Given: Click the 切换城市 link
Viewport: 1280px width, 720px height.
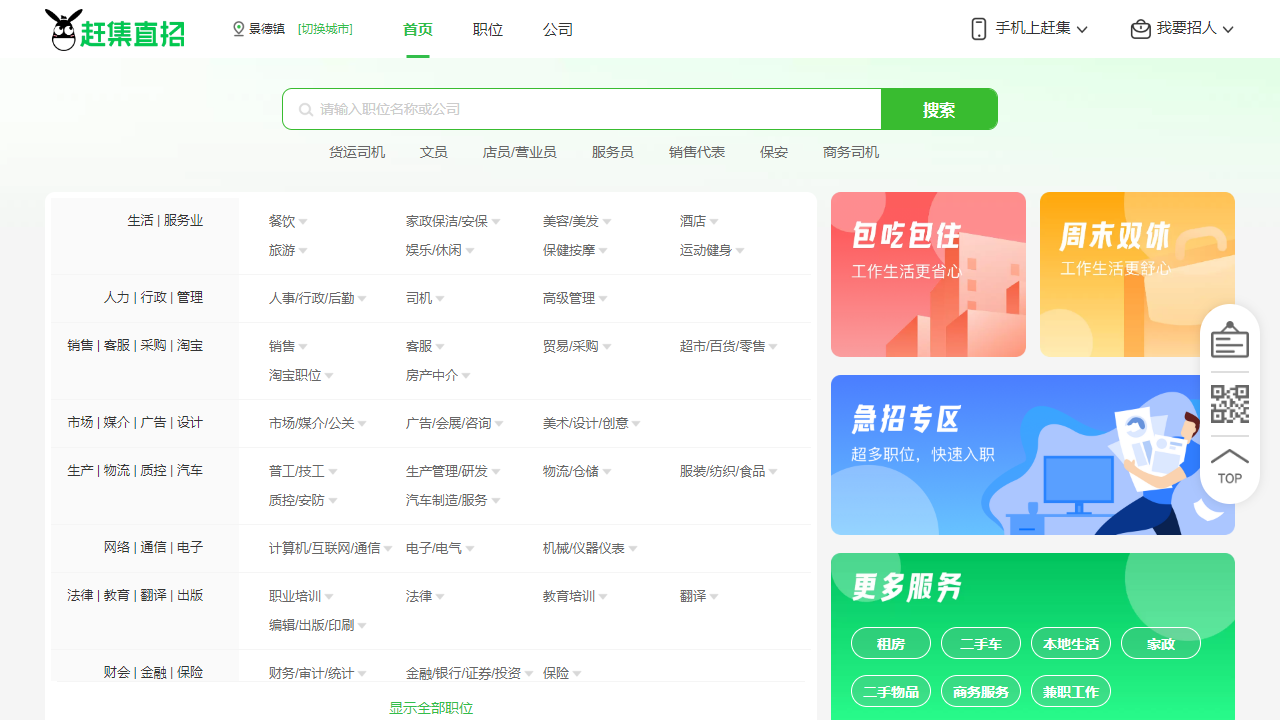Looking at the screenshot, I should pyautogui.click(x=324, y=29).
